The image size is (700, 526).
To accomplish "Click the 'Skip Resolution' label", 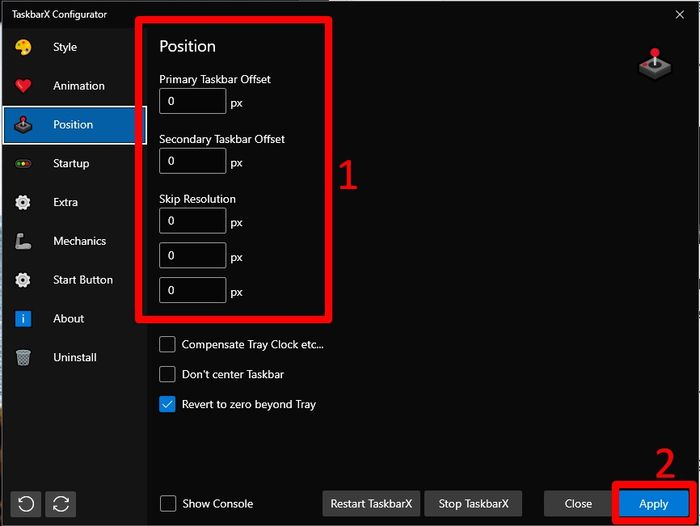I will [x=197, y=199].
